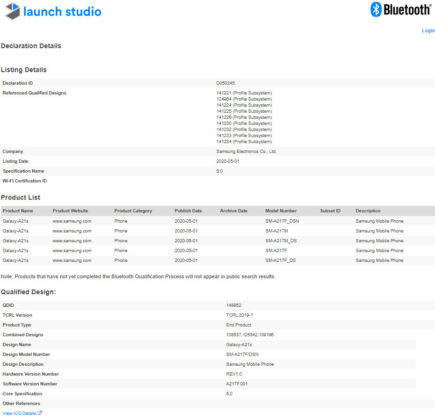The width and height of the screenshot is (435, 420).
Task: Click model number SM-A217M_DS in product list
Action: tap(281, 241)
